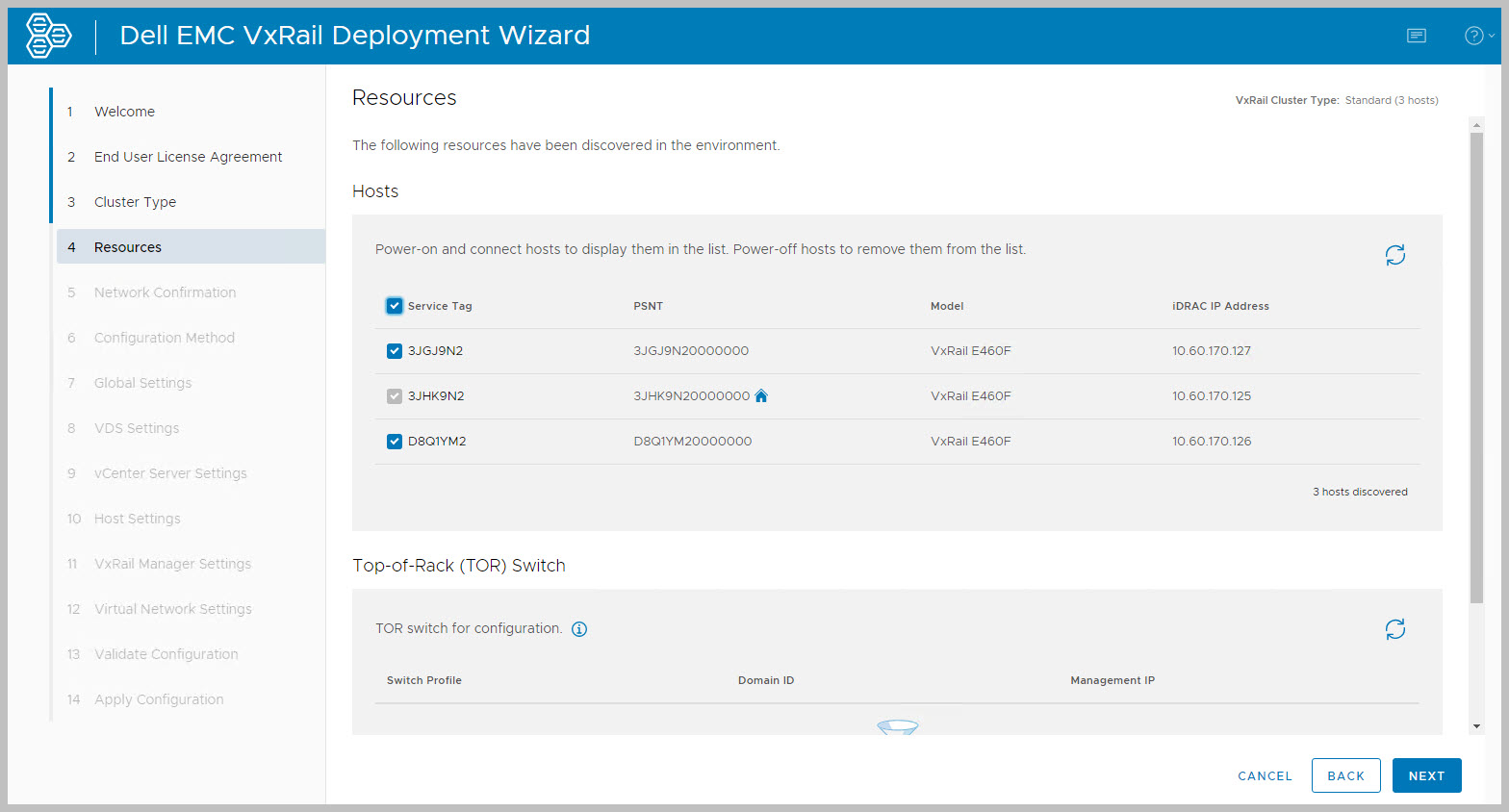Viewport: 1509px width, 812px height.
Task: Cancel the deployment wizard
Action: point(1265,776)
